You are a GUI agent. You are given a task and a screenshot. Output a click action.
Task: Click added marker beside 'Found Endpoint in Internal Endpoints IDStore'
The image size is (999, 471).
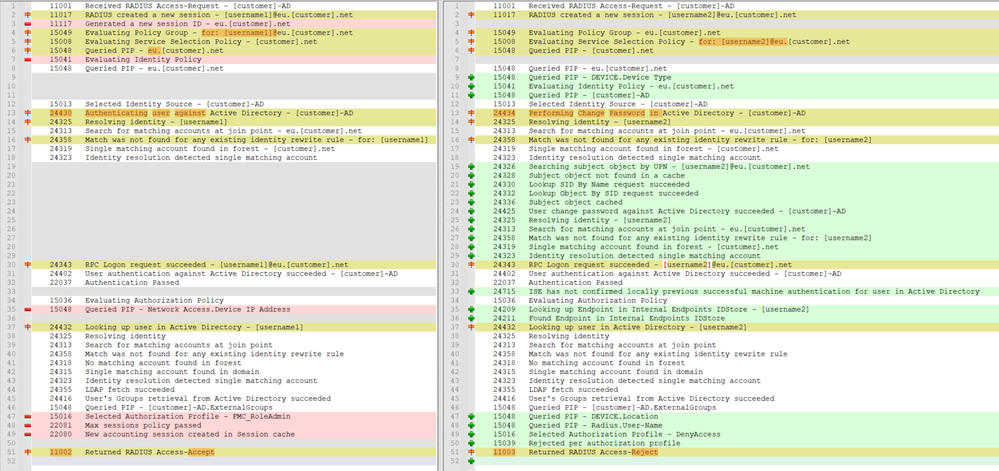tap(471, 318)
